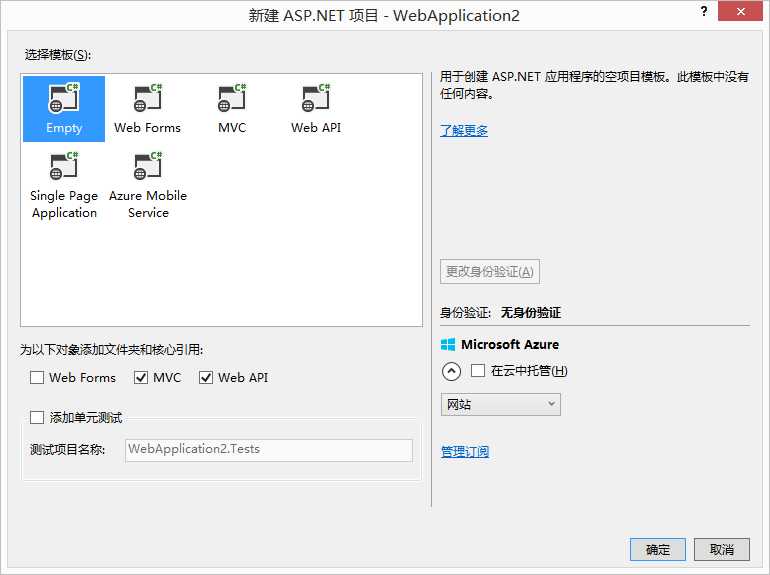770x575 pixels.
Task: Cancel with the 取消 button
Action: 722,549
